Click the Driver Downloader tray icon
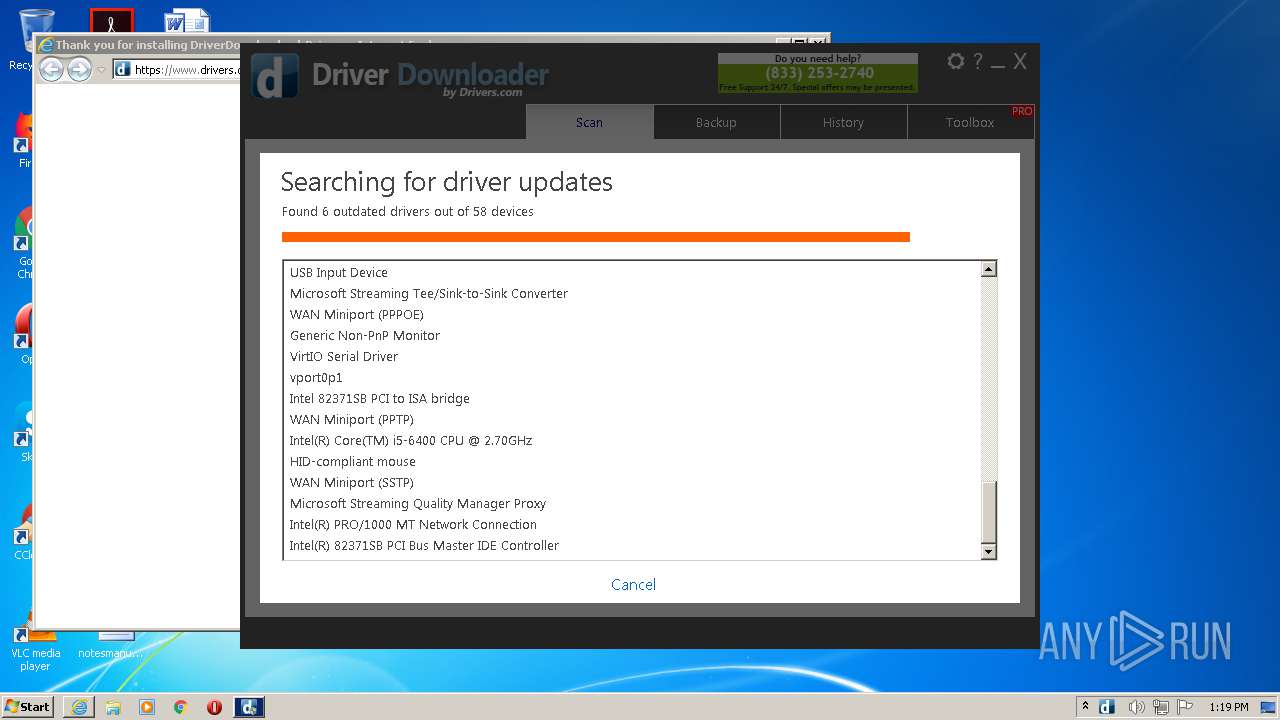The height and width of the screenshot is (720, 1280). tap(1107, 707)
